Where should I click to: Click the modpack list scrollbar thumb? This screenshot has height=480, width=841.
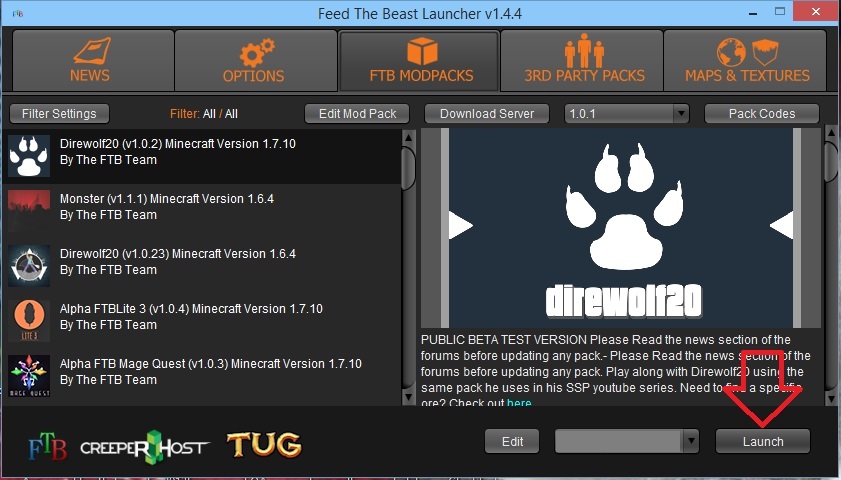click(x=408, y=168)
